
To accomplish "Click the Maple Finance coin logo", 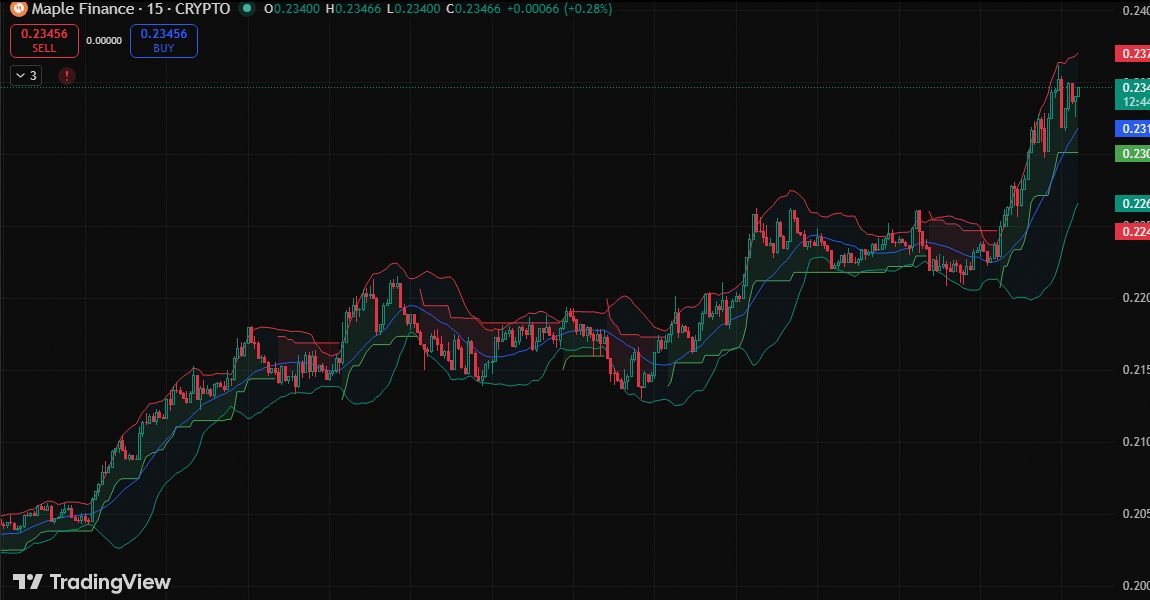I will tap(18, 9).
